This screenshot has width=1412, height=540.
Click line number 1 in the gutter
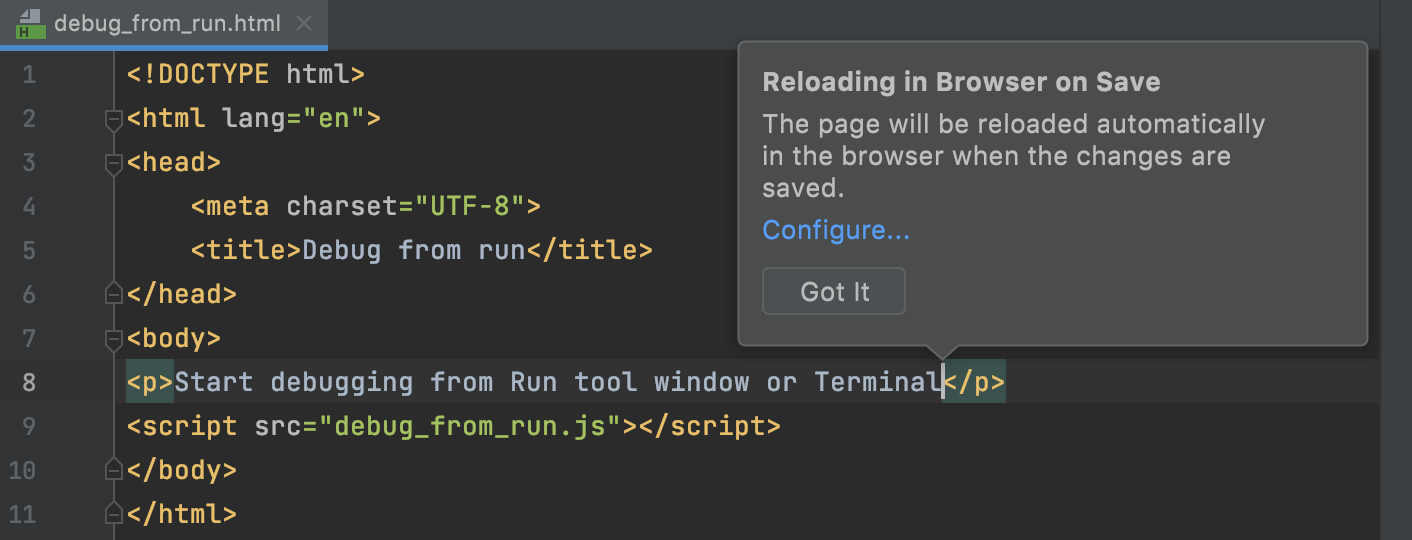(28, 75)
